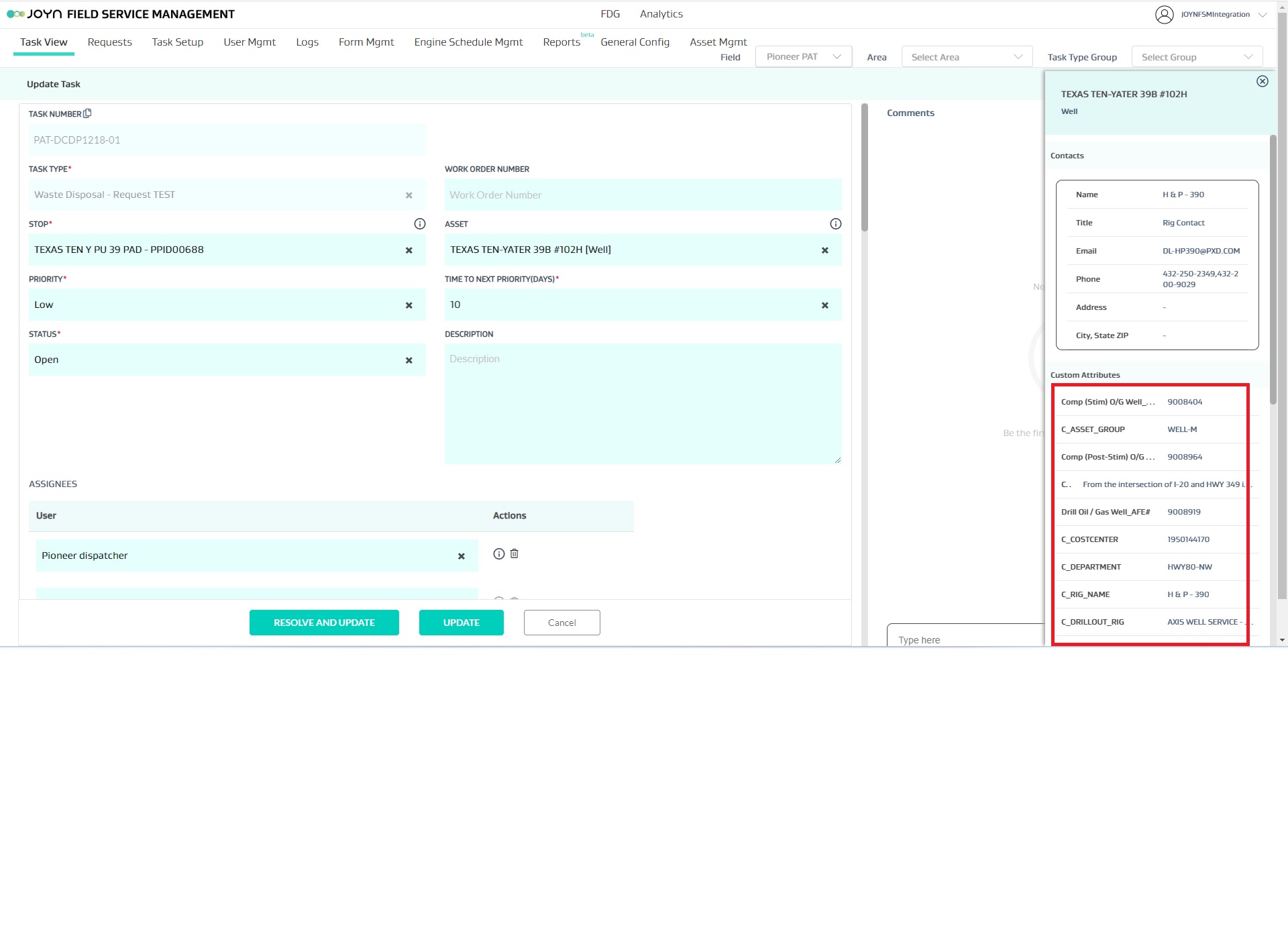Click the Work Order Number input field
Image resolution: width=1288 pixels, height=950 pixels.
642,195
